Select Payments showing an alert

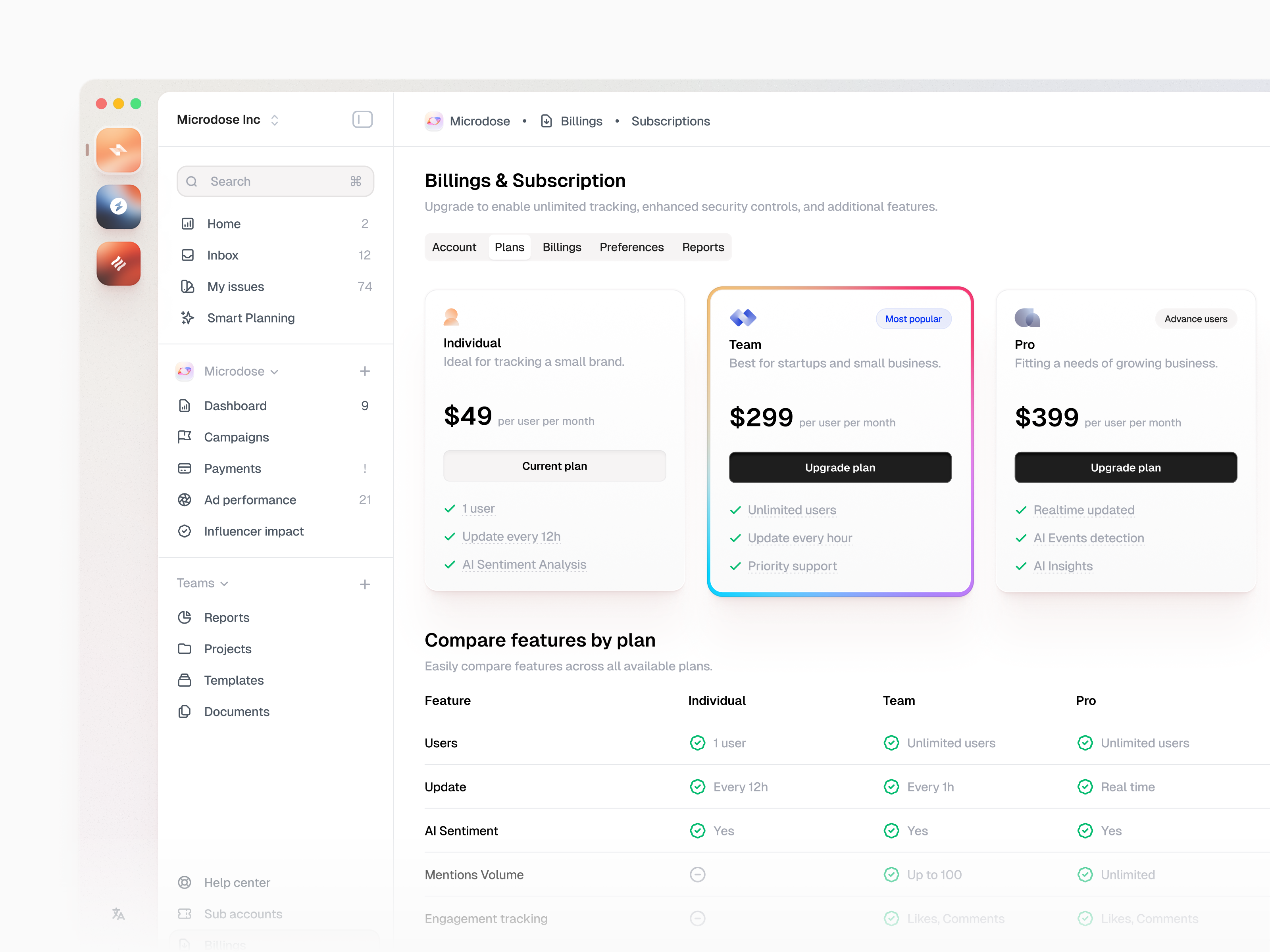click(232, 469)
